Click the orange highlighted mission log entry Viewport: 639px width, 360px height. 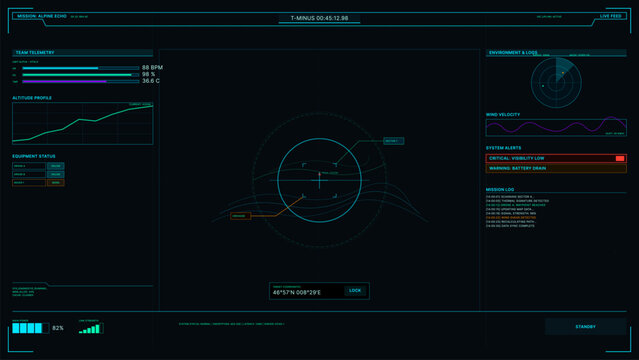point(511,218)
